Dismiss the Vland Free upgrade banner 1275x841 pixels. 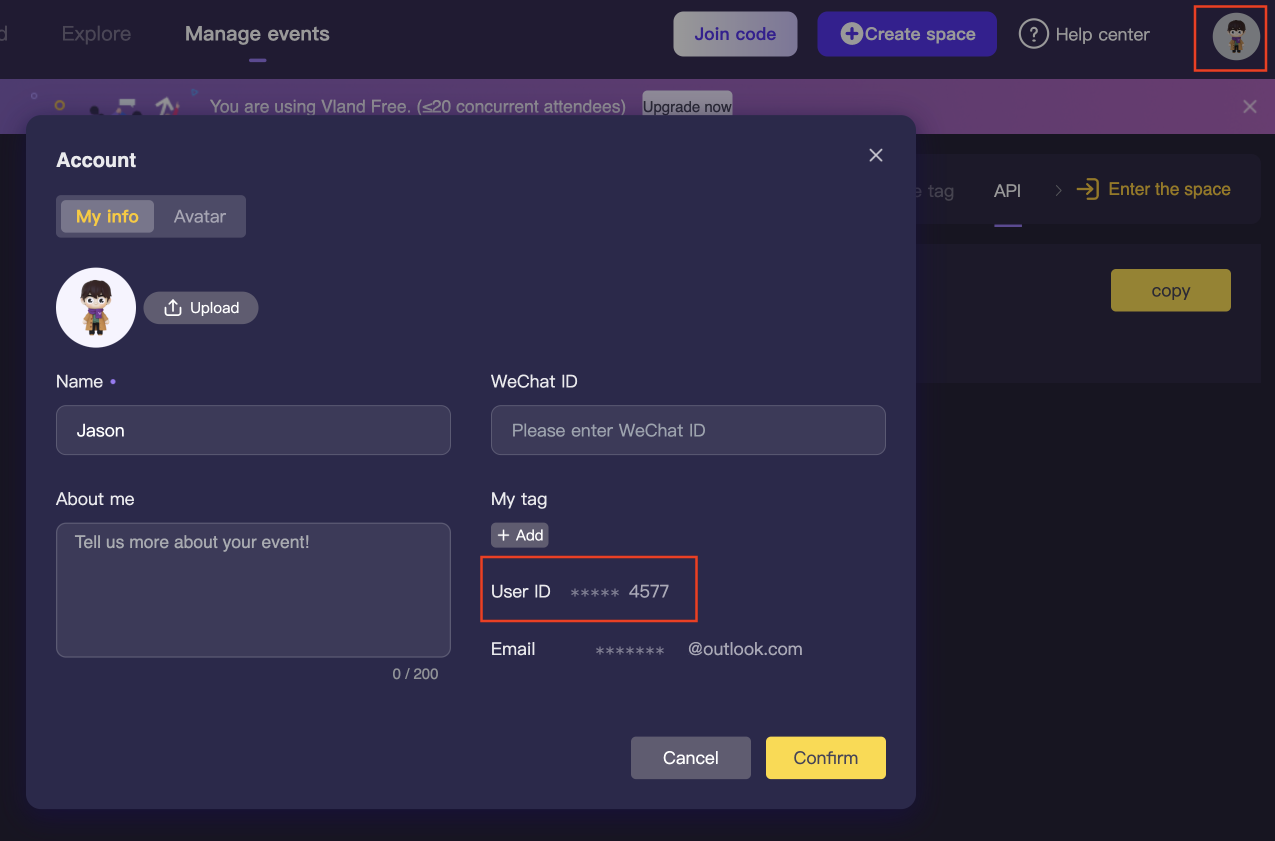click(1250, 106)
